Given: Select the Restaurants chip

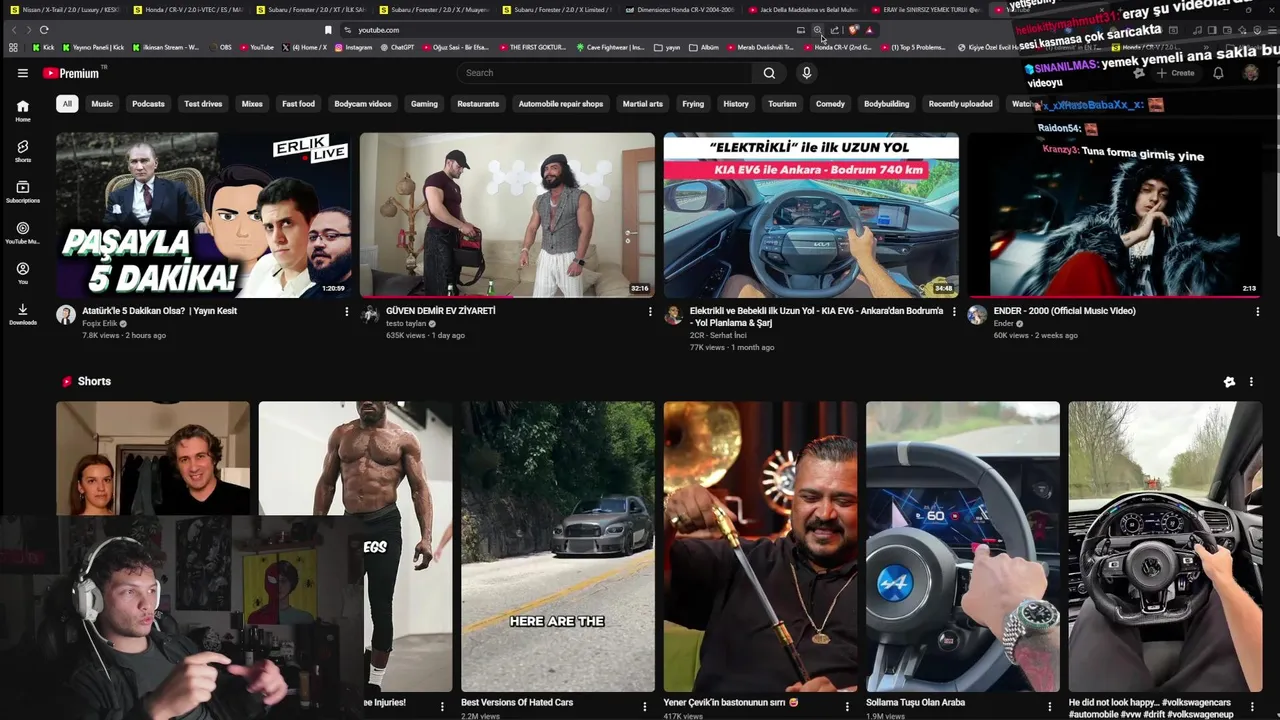Looking at the screenshot, I should point(478,104).
